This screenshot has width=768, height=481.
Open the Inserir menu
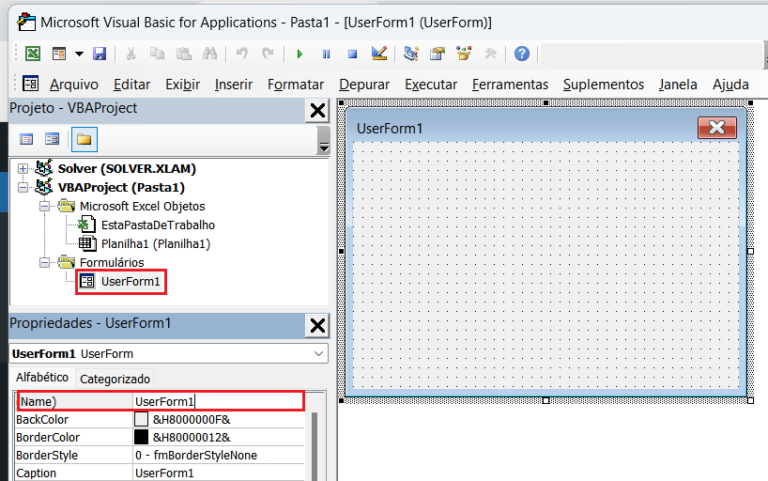[x=233, y=85]
